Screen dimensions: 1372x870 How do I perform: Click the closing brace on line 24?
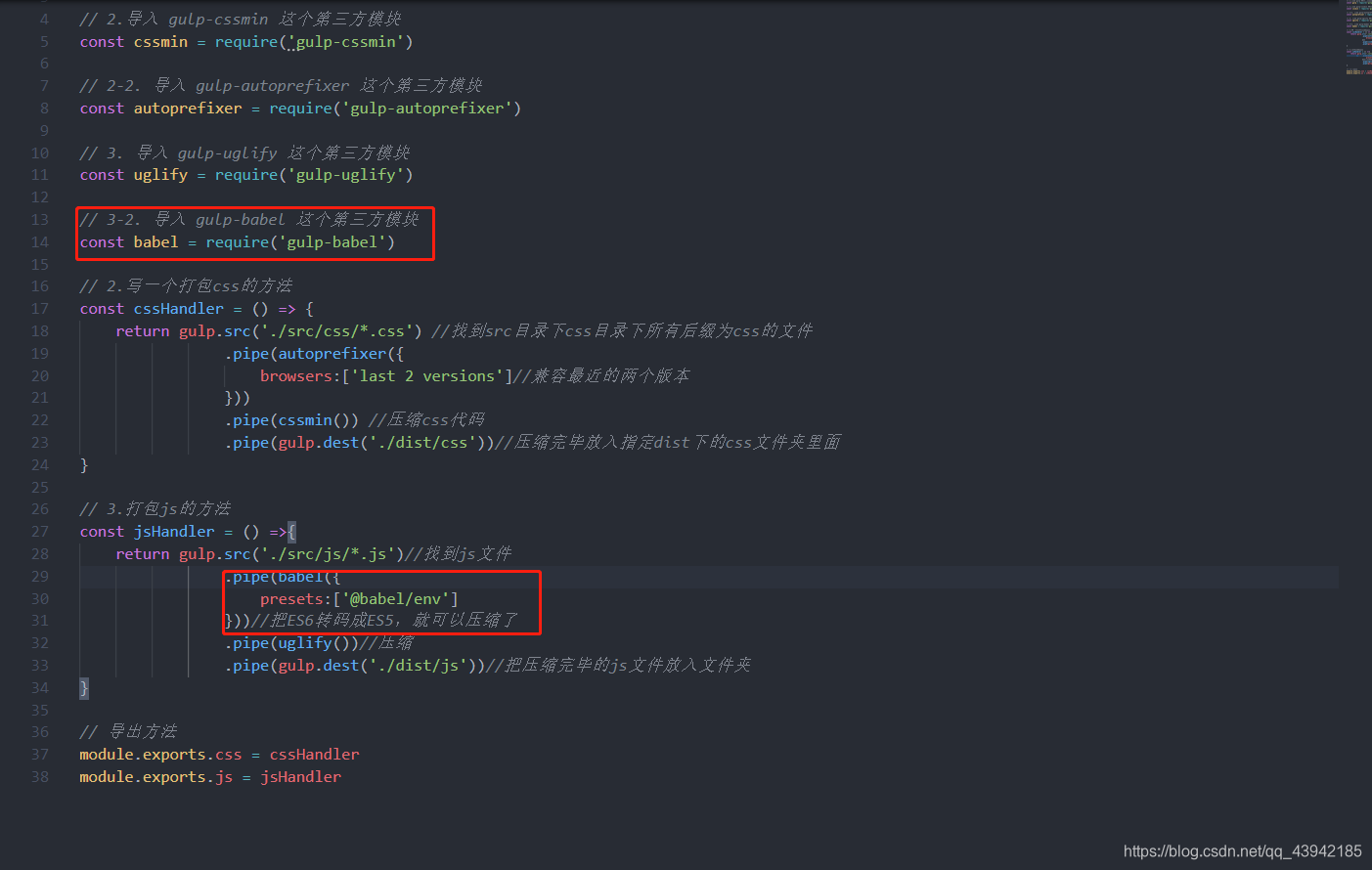tap(84, 465)
